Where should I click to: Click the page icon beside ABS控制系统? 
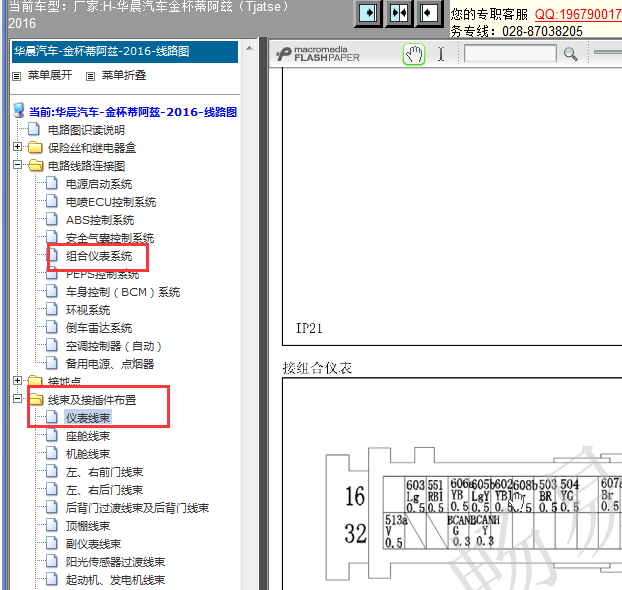[52, 219]
